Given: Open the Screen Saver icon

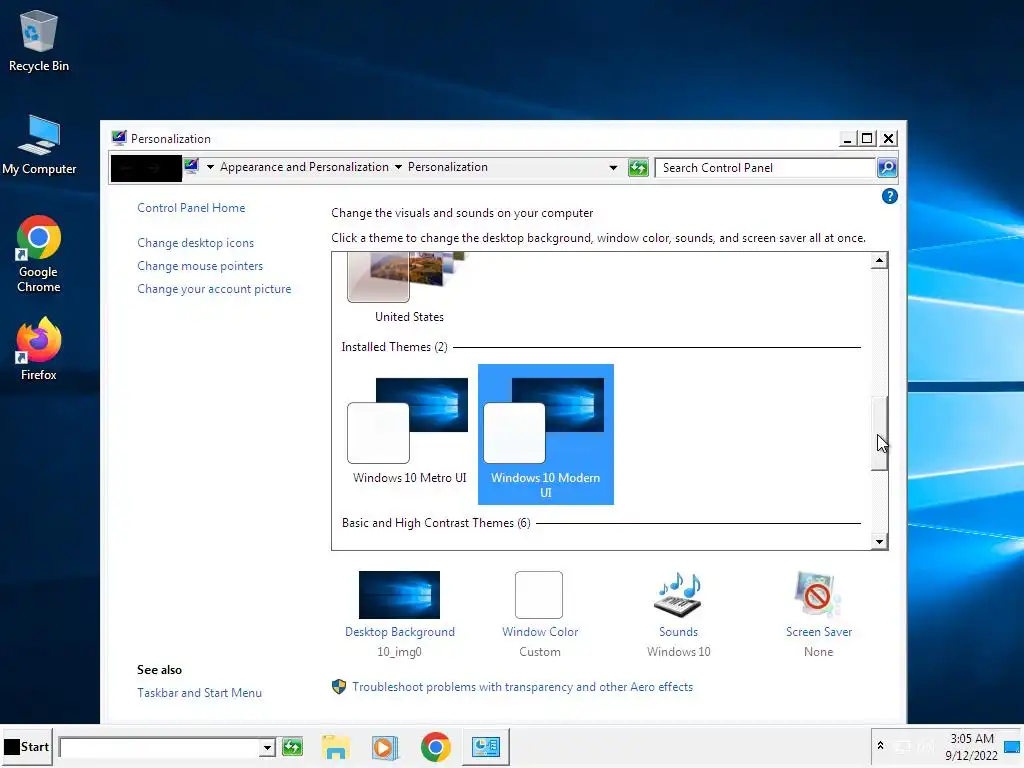Looking at the screenshot, I should (x=818, y=595).
